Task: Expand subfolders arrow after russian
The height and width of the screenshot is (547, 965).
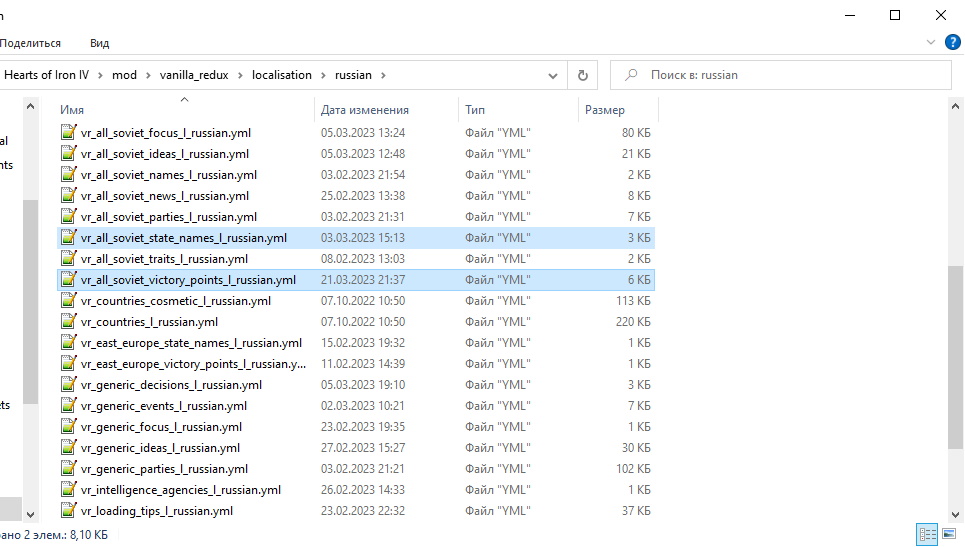Action: [x=383, y=75]
